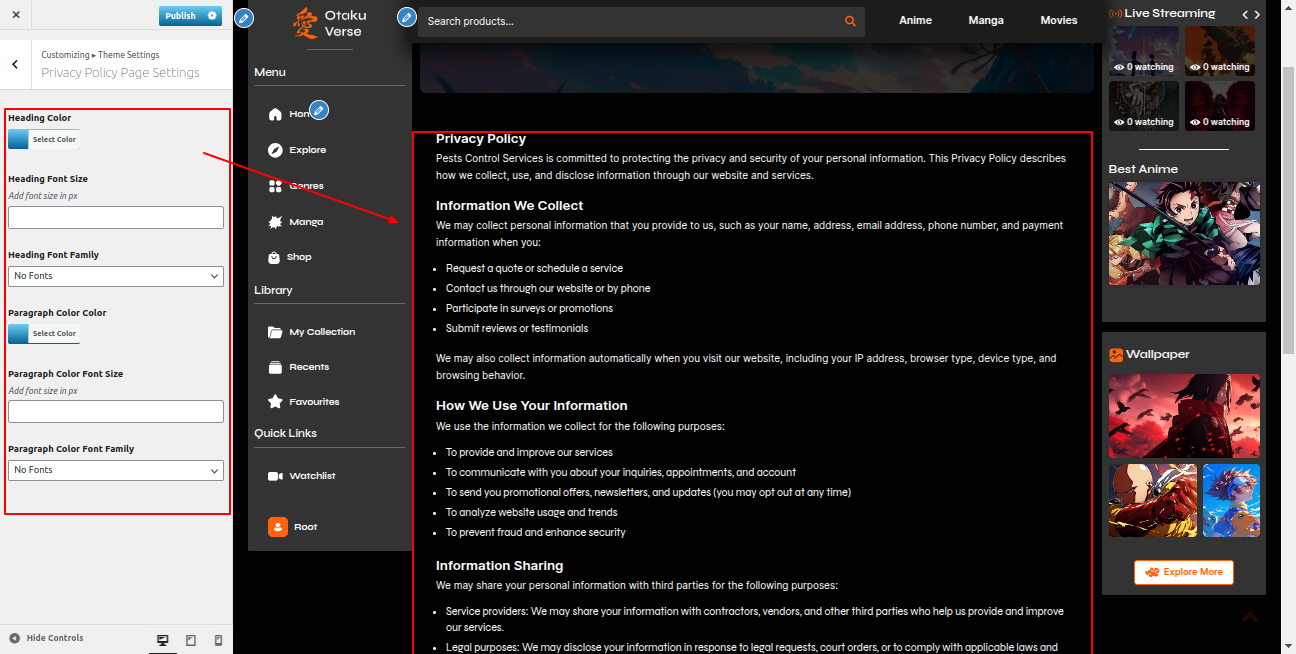This screenshot has width=1296, height=654.
Task: Open the Anime navigation menu item
Action: coord(915,20)
